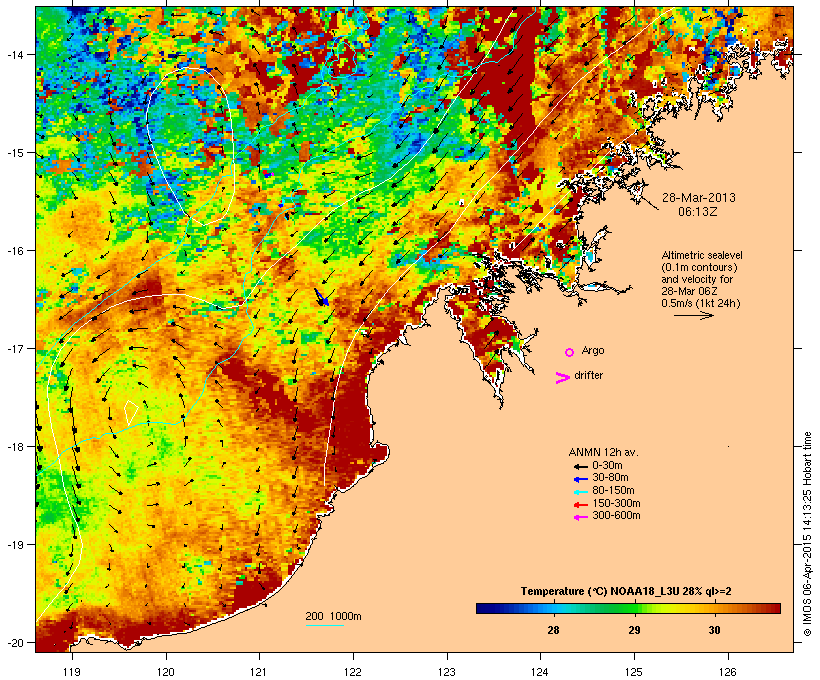Click the longitude label 120
Screen dimensions: 820x680
point(166,672)
